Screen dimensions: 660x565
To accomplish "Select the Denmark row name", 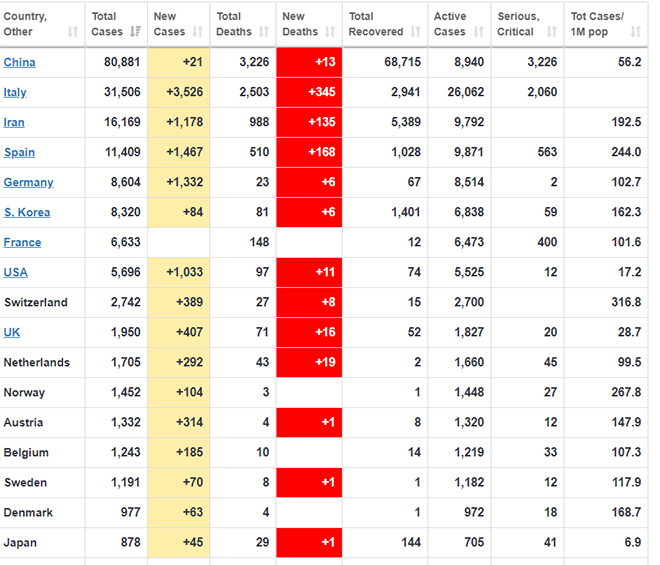I will [28, 512].
